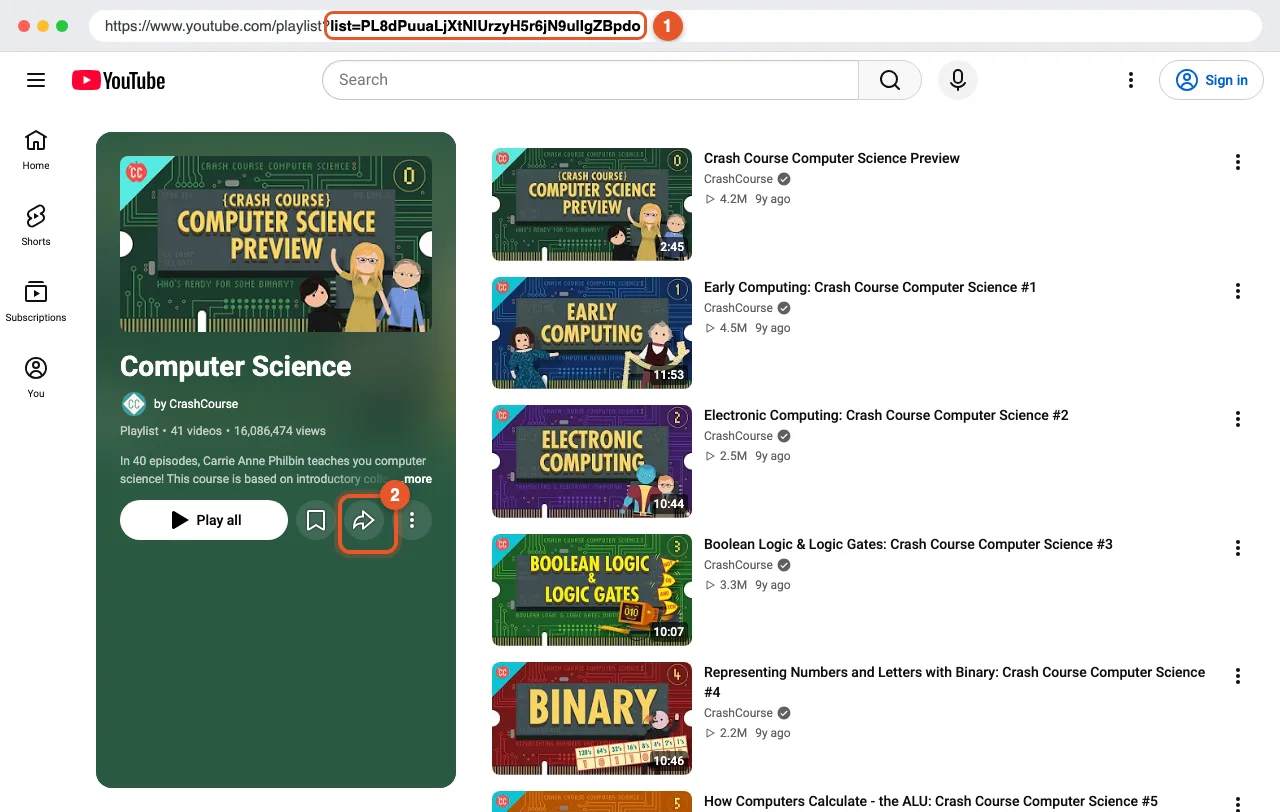Click 'How Computers Calculate - the ALU' title
Viewport: 1280px width, 812px height.
tap(931, 801)
